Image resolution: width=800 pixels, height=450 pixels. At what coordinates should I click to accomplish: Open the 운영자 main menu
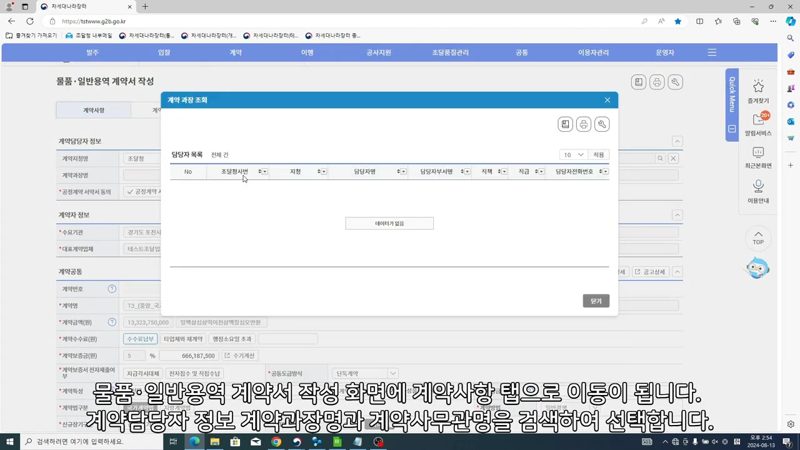tap(665, 53)
